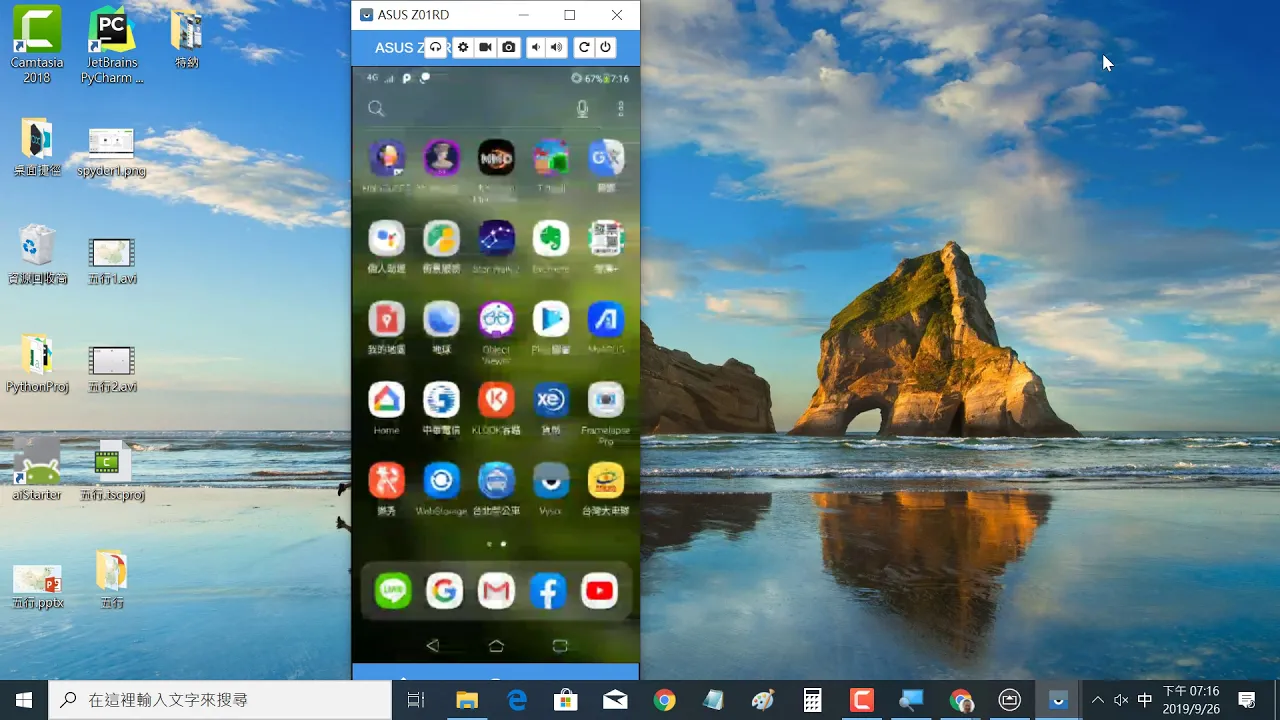Tap the phone search magnifier icon
Viewport: 1280px width, 720px height.
(376, 109)
